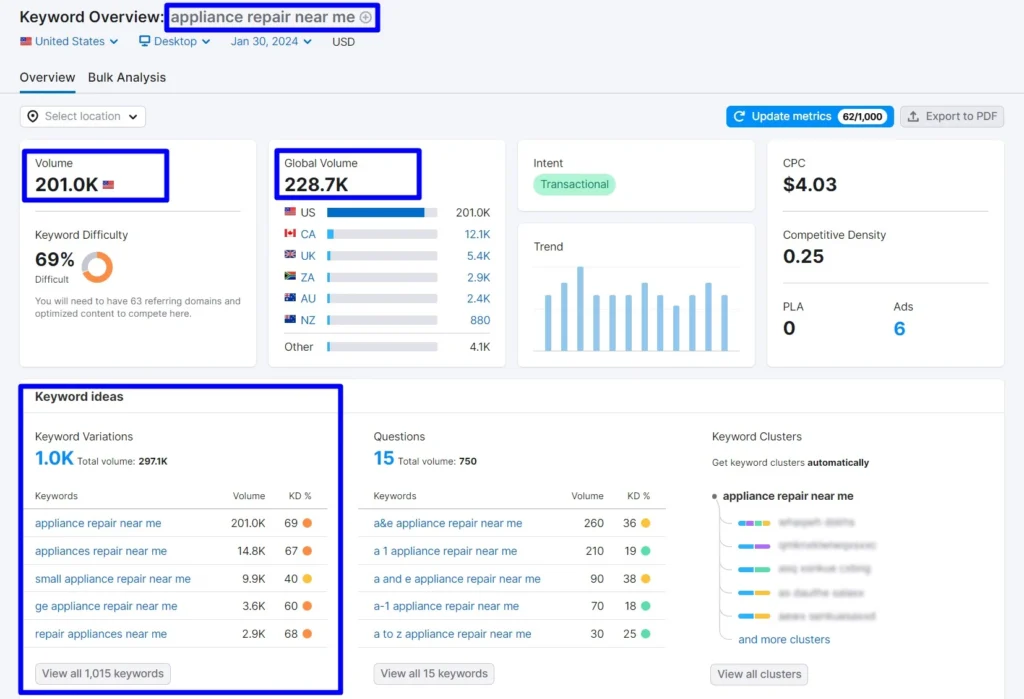
Task: Open the Select location dropdown
Action: 82,116
